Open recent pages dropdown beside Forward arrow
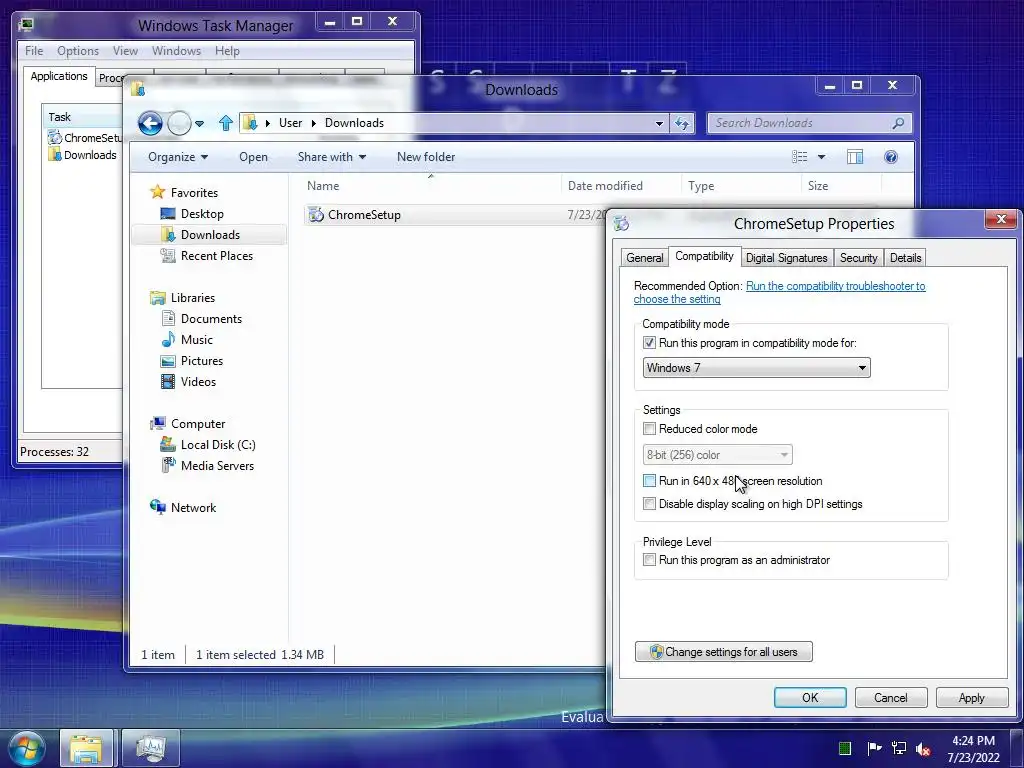This screenshot has width=1024, height=768. tap(199, 123)
